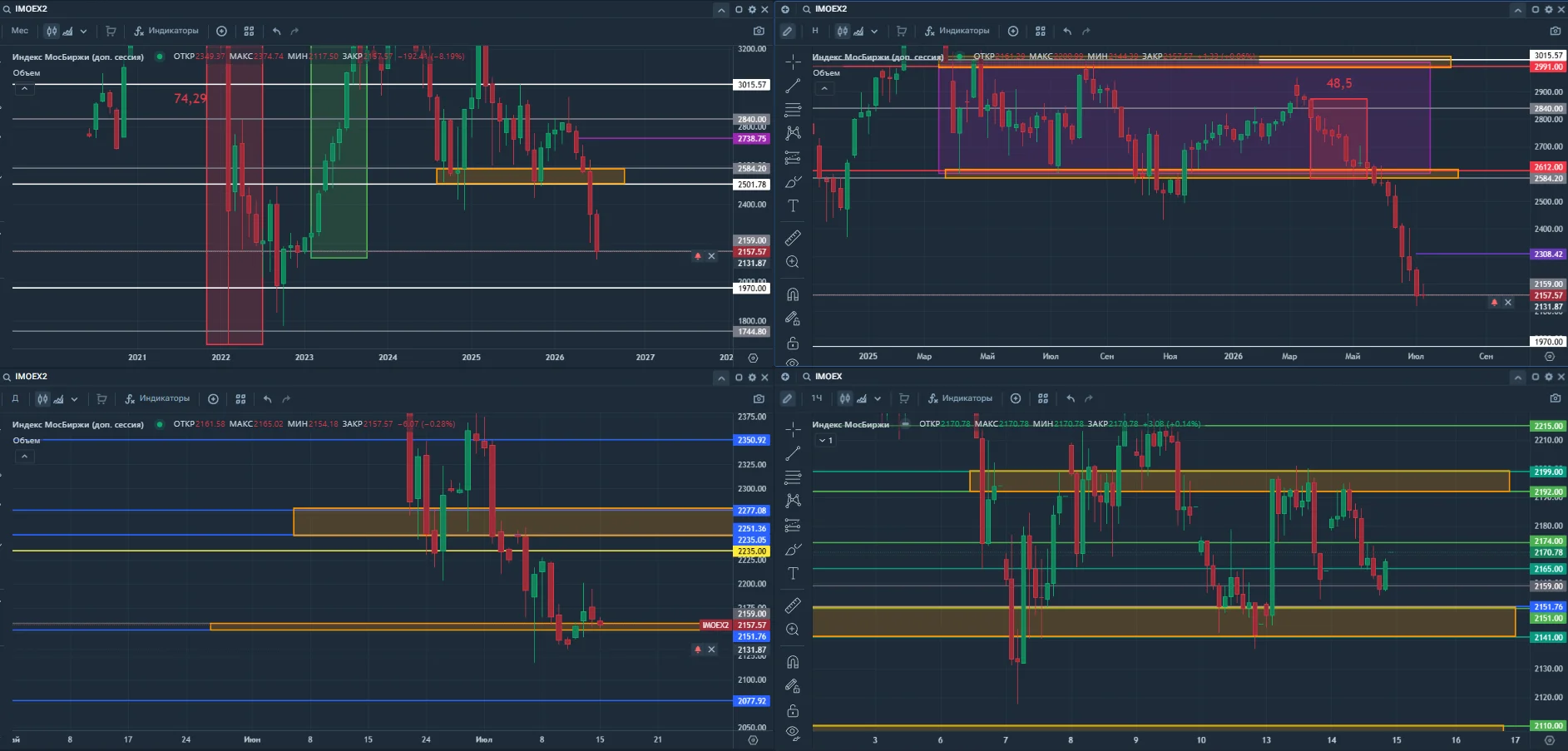Activate magnet mode in bottom-right chart

tap(793, 662)
